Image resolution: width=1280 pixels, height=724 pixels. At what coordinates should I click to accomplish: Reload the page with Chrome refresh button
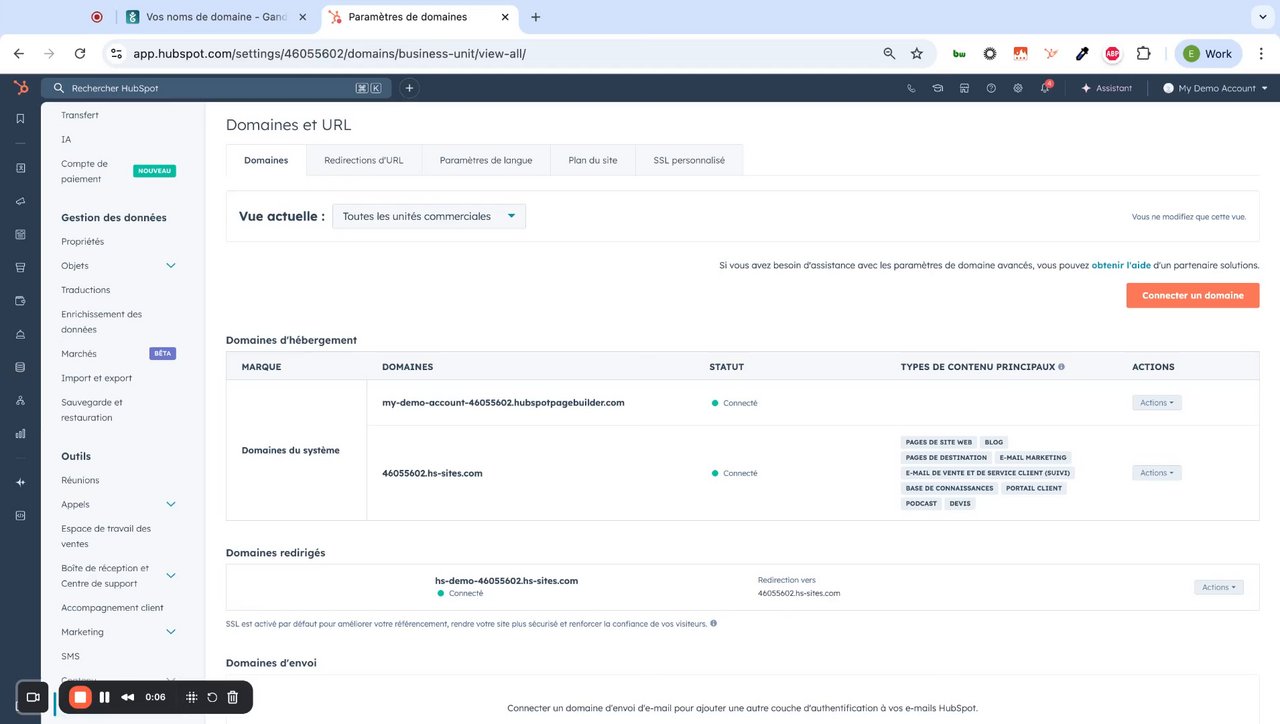[x=80, y=54]
